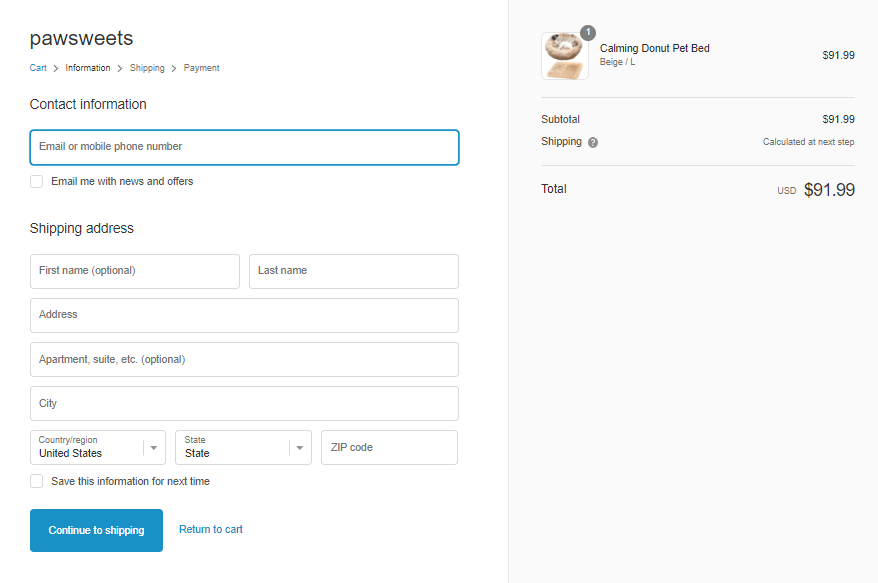Expand the State dropdown
878x583 pixels.
(243, 447)
